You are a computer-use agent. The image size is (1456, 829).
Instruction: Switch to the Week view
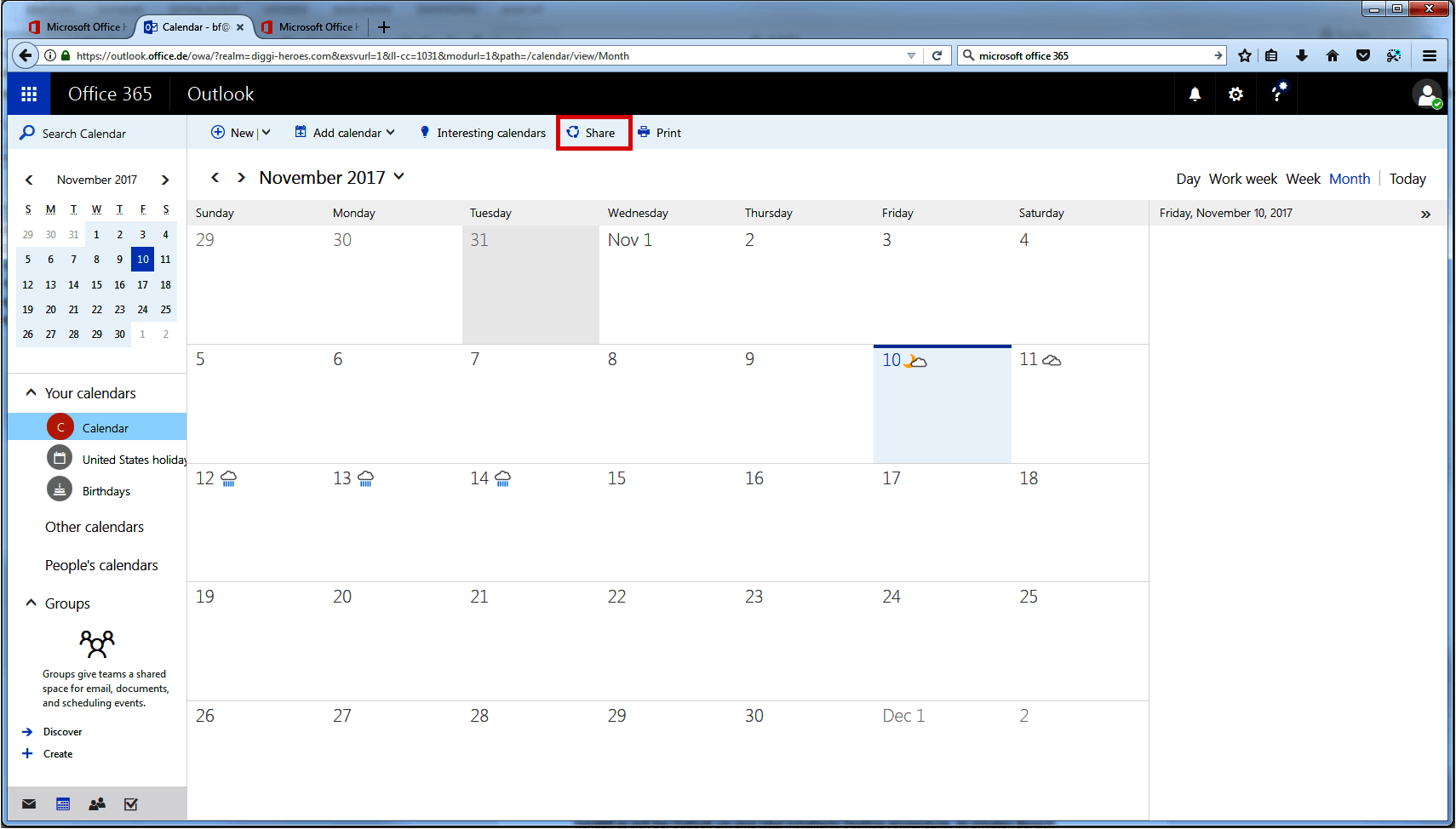(1303, 178)
